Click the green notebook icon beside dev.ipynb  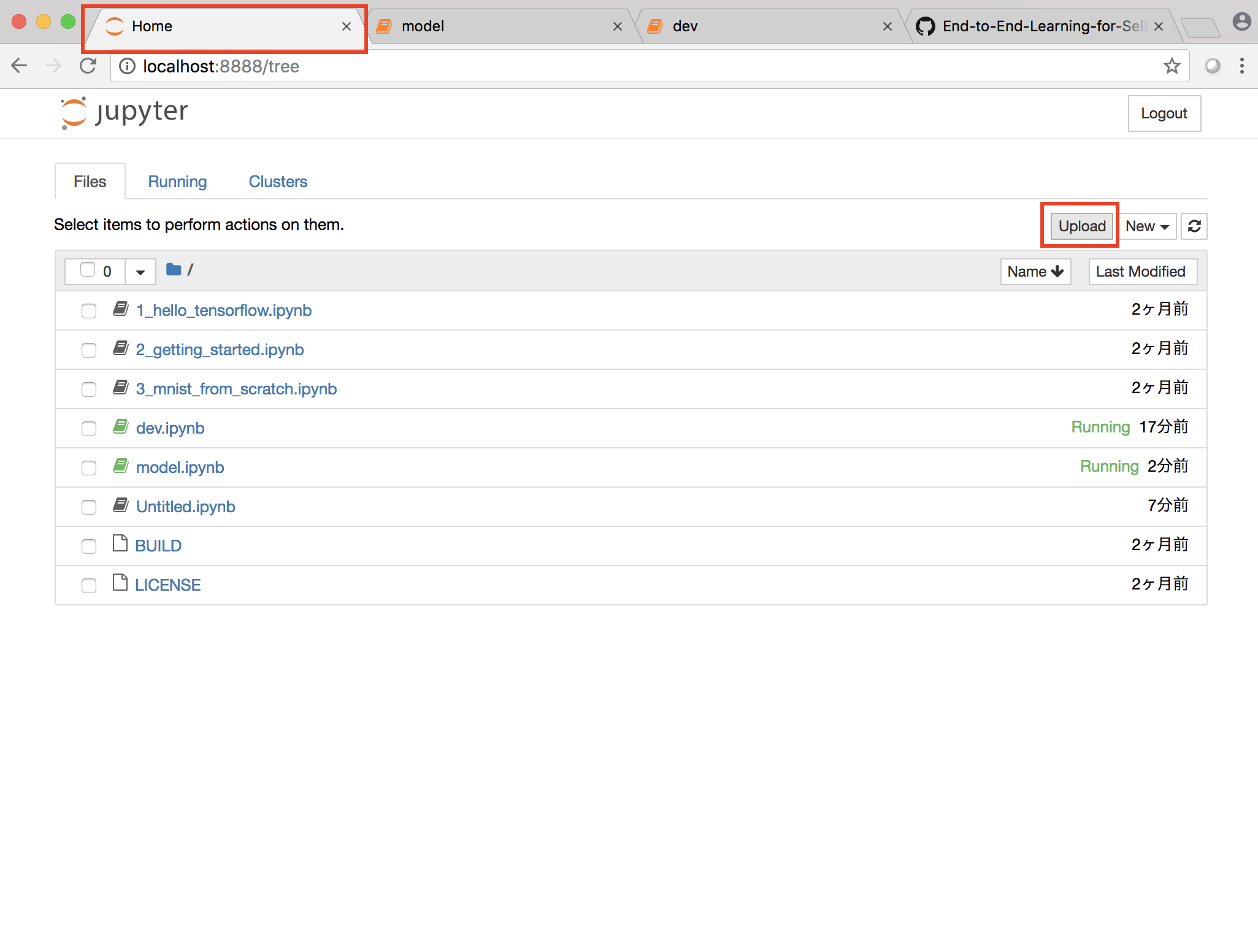(120, 427)
